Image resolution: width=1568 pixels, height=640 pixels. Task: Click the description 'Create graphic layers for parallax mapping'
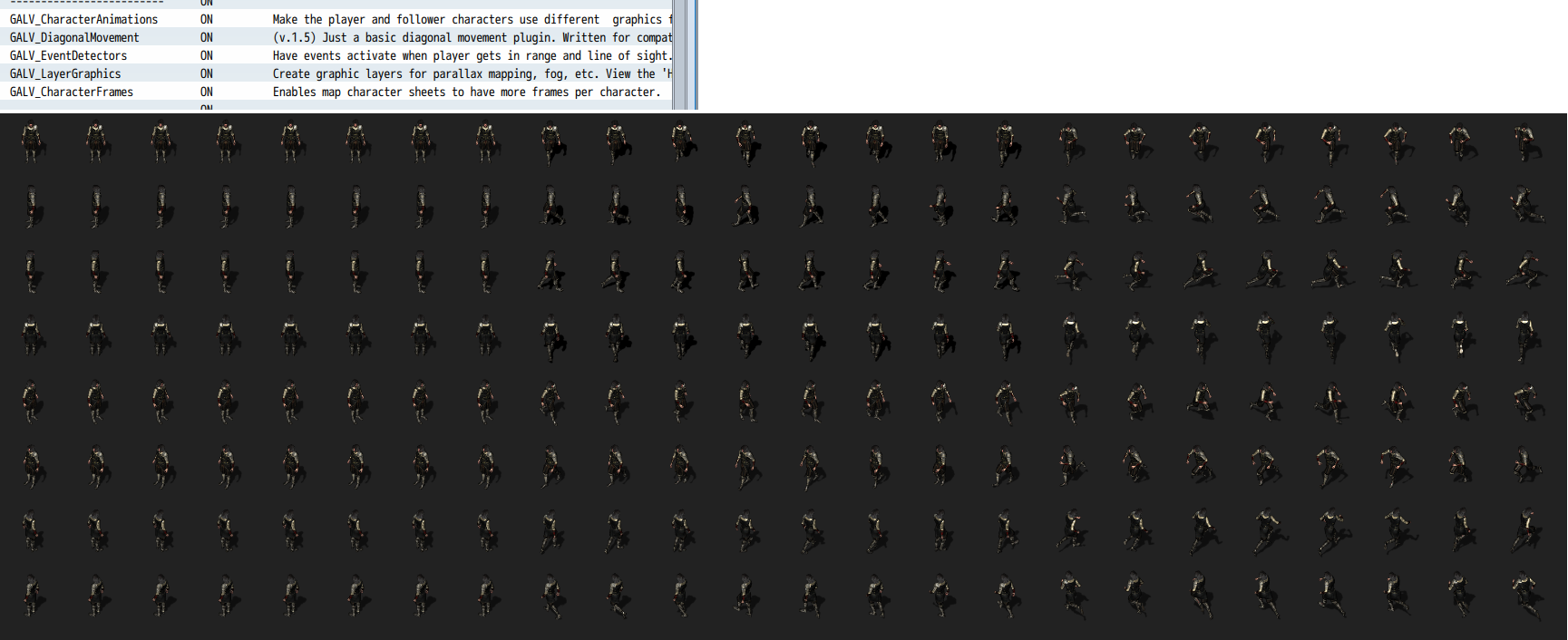click(472, 73)
